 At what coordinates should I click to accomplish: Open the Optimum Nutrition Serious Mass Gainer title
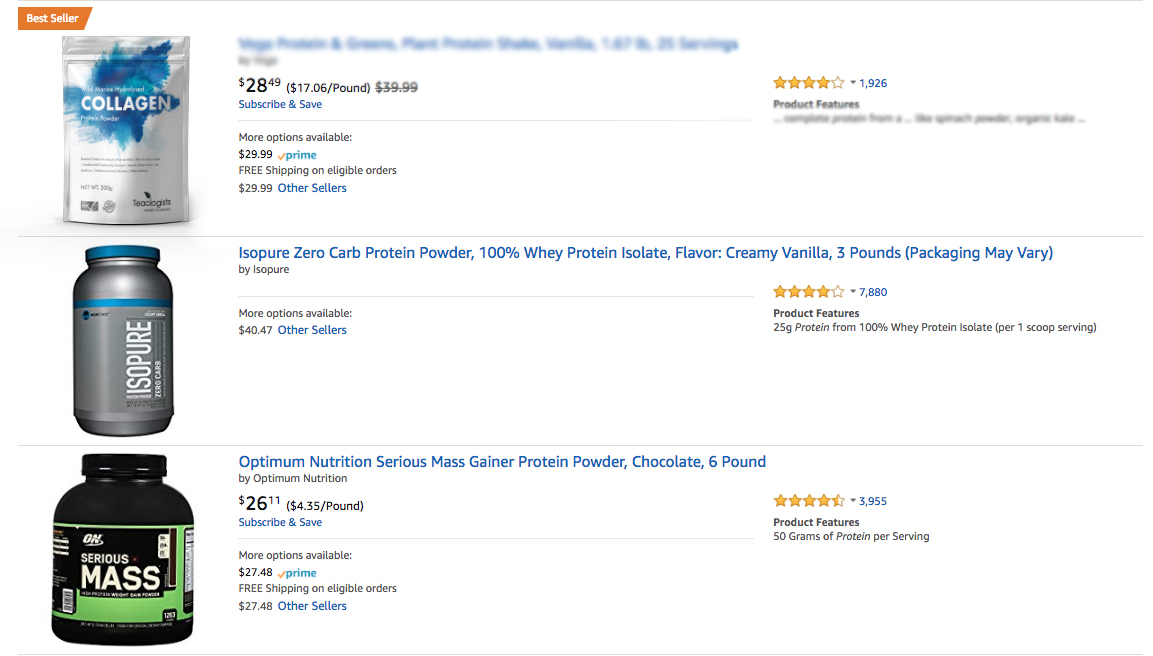502,462
